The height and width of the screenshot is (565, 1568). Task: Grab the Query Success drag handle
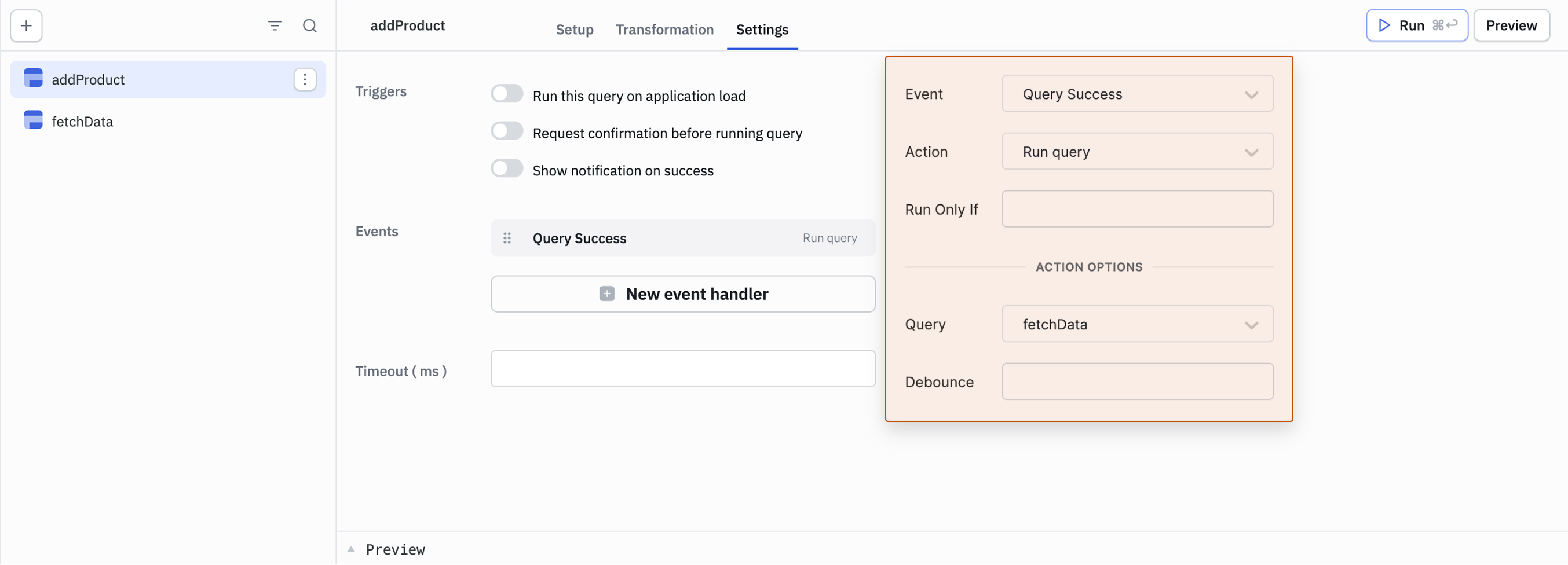[507, 238]
